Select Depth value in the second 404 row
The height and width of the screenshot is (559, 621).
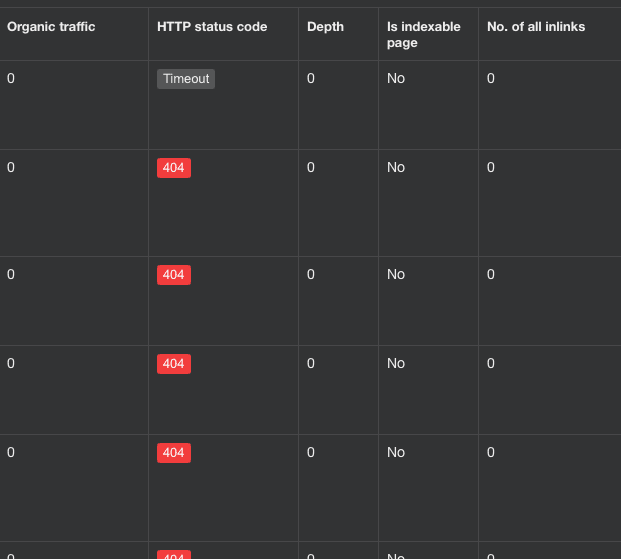pos(311,275)
